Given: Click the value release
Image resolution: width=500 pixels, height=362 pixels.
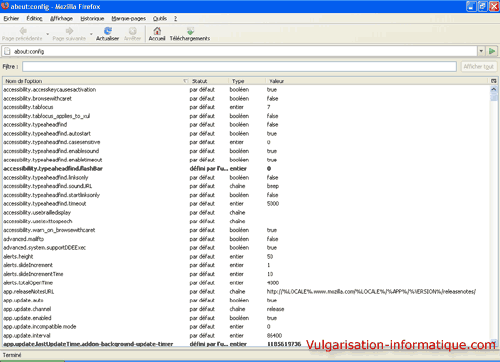Looking at the screenshot, I should click(275, 309).
